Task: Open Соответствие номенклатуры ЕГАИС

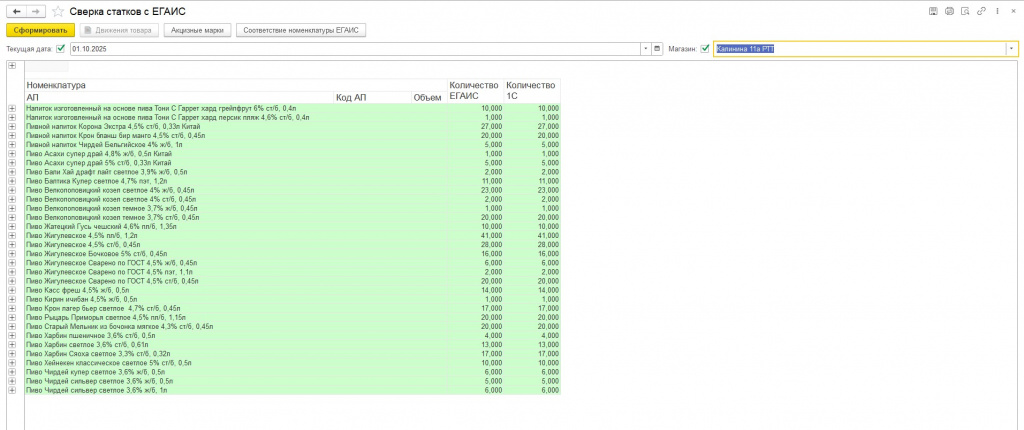Action: click(301, 30)
